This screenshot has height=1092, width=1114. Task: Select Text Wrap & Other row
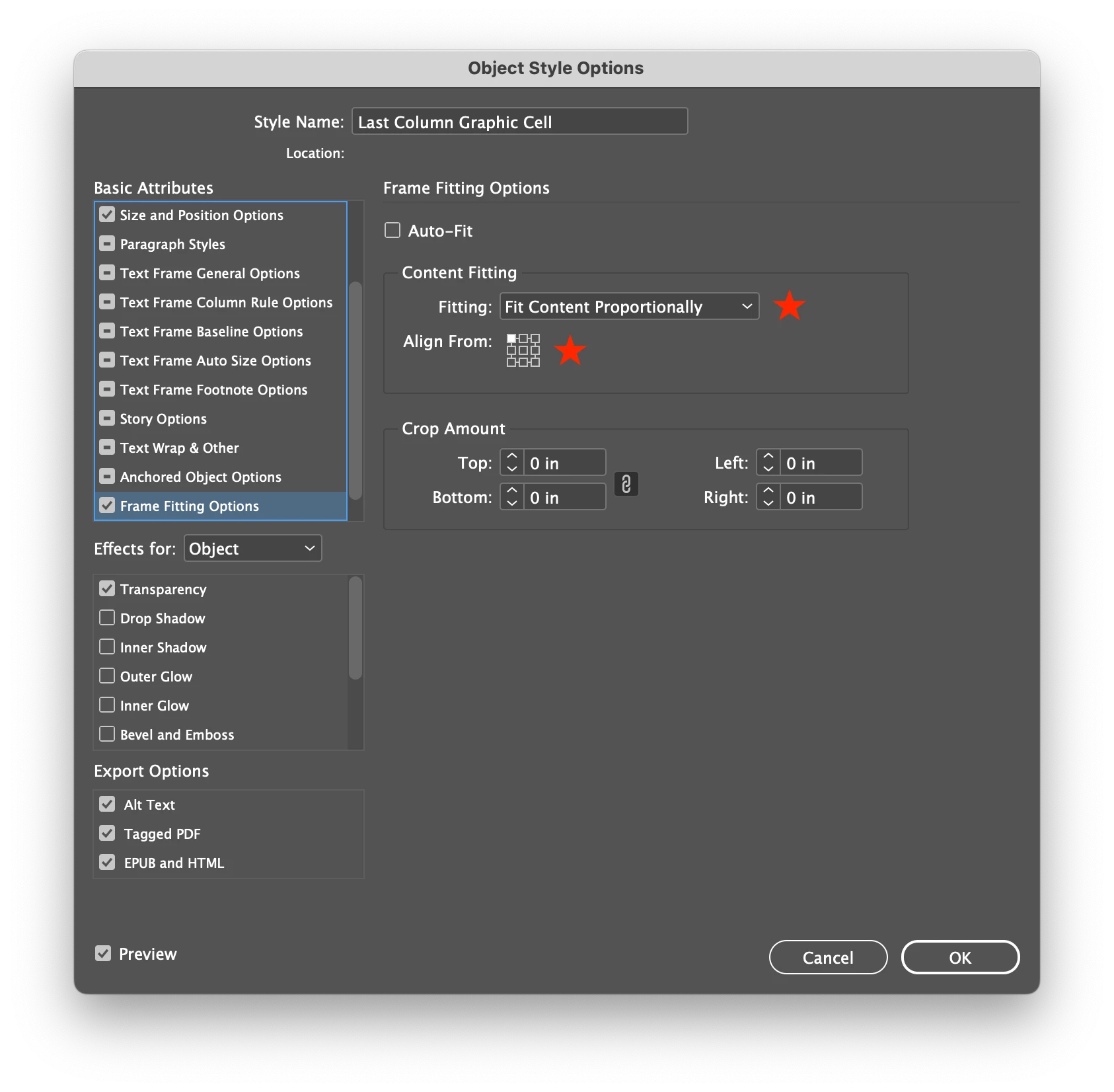click(x=221, y=448)
